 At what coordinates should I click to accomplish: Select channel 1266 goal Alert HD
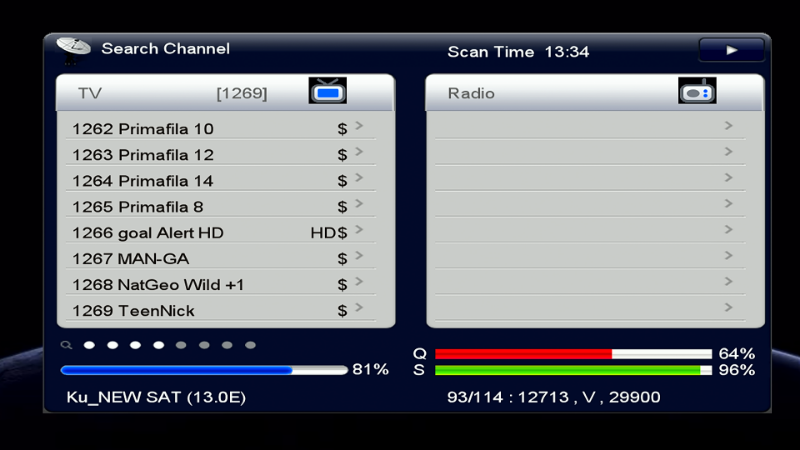click(221, 230)
